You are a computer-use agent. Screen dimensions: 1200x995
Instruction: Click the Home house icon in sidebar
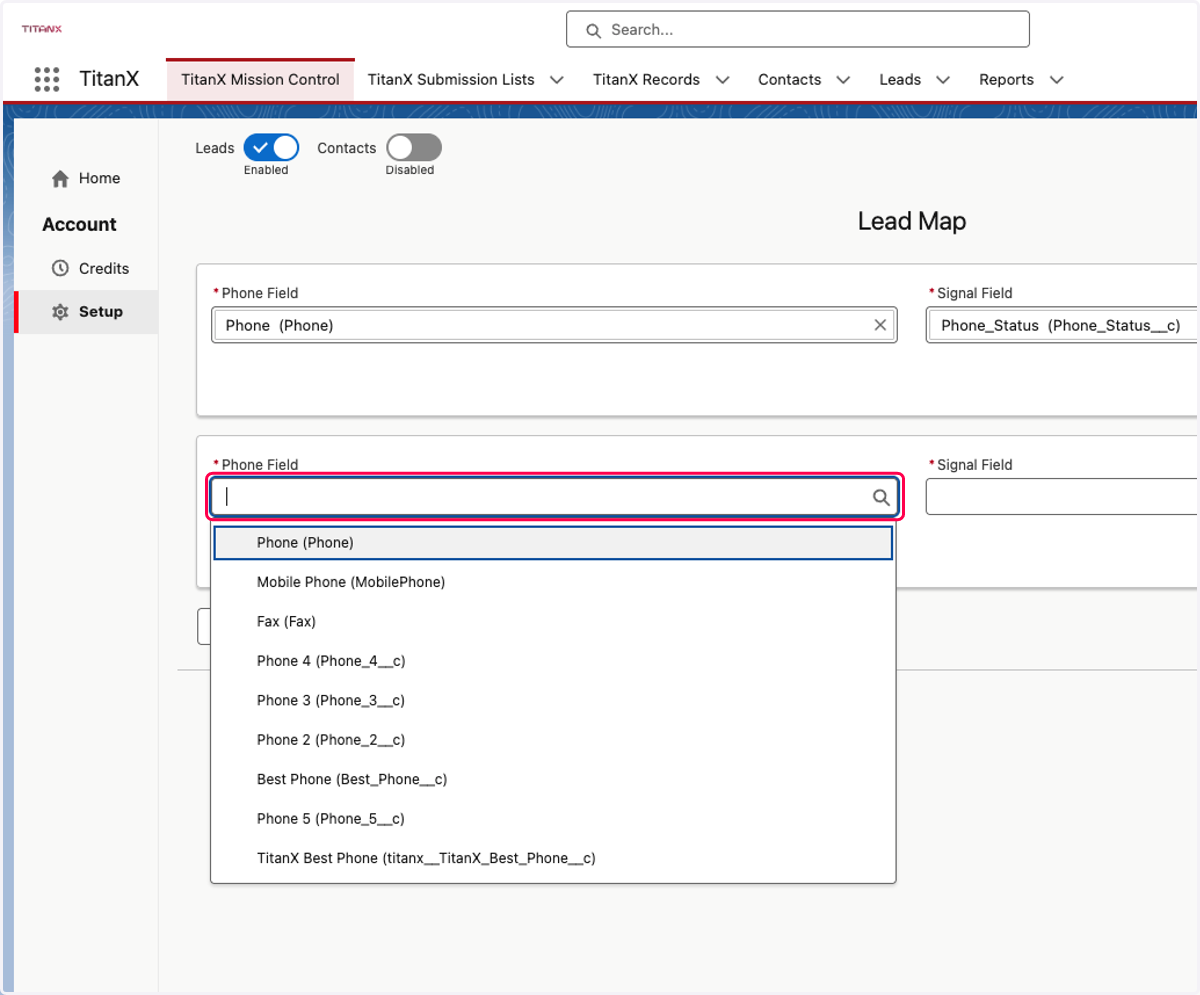point(60,178)
